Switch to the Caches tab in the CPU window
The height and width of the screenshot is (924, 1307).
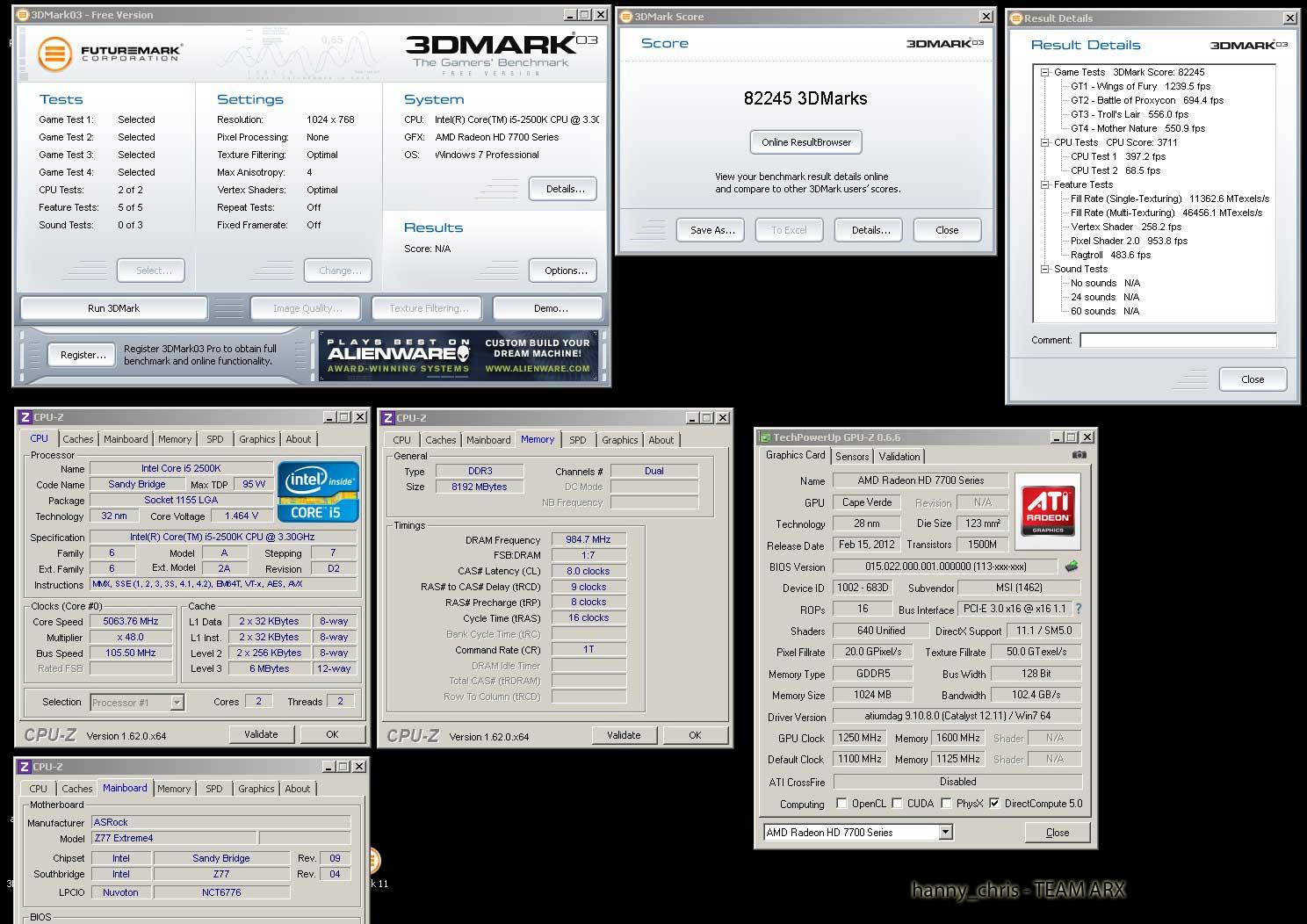point(77,439)
